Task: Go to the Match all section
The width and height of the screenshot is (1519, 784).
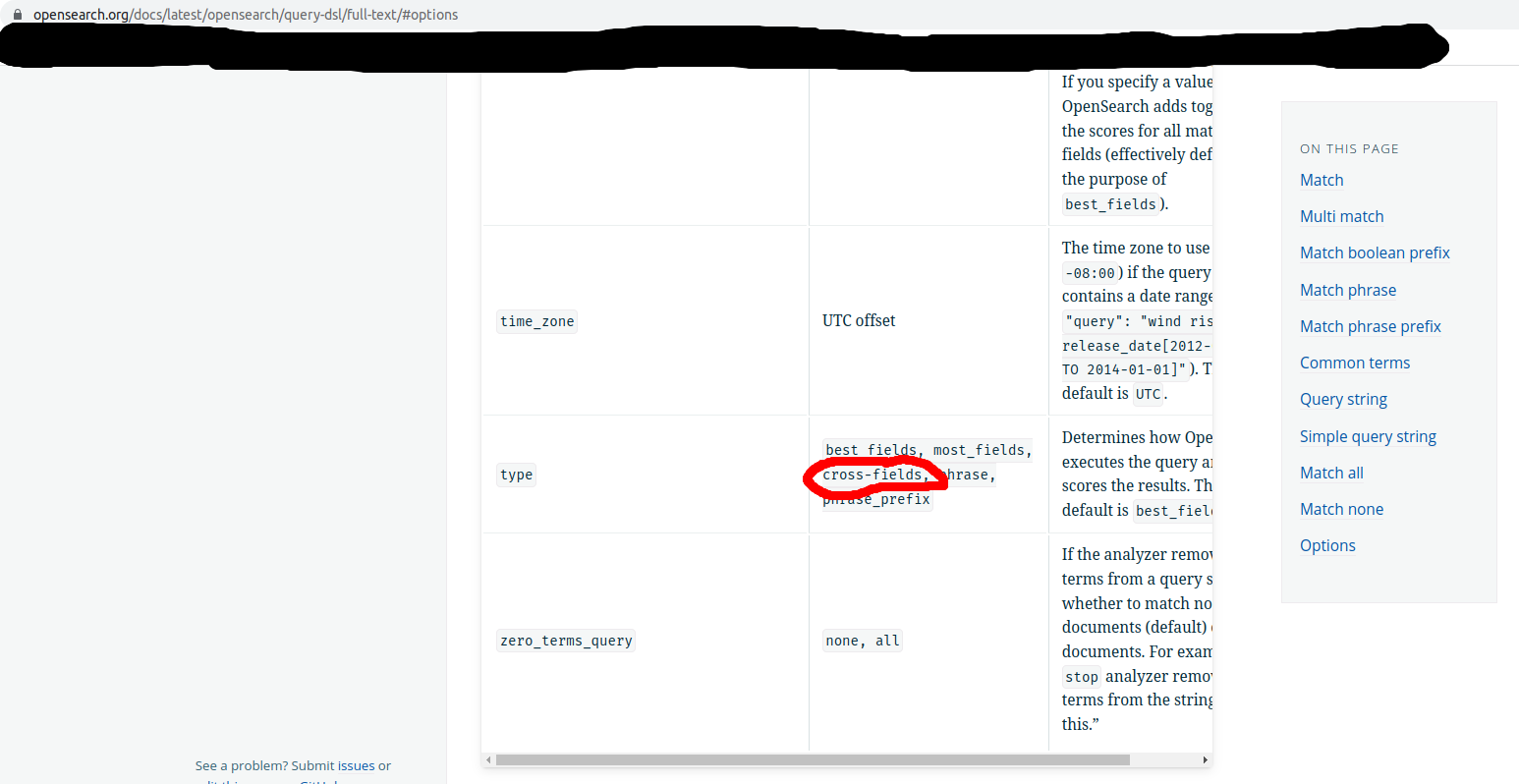Action: click(1331, 473)
